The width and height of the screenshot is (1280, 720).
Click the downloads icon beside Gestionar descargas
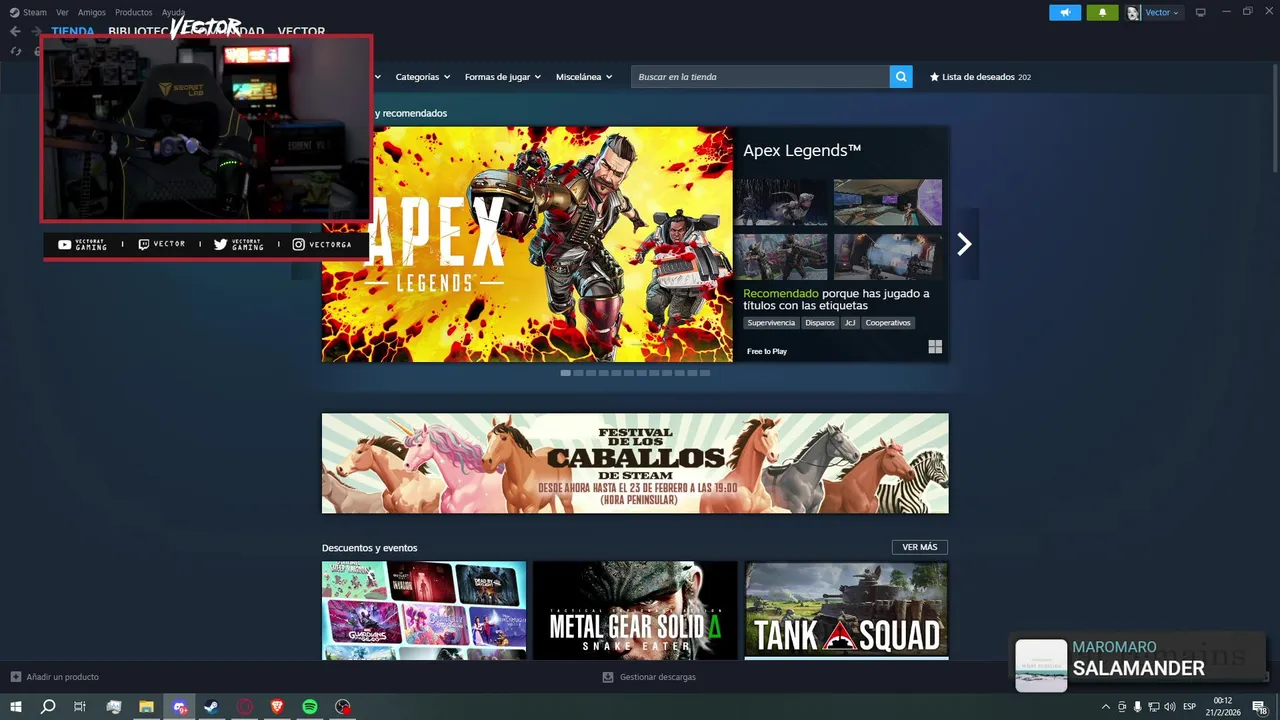pos(608,677)
